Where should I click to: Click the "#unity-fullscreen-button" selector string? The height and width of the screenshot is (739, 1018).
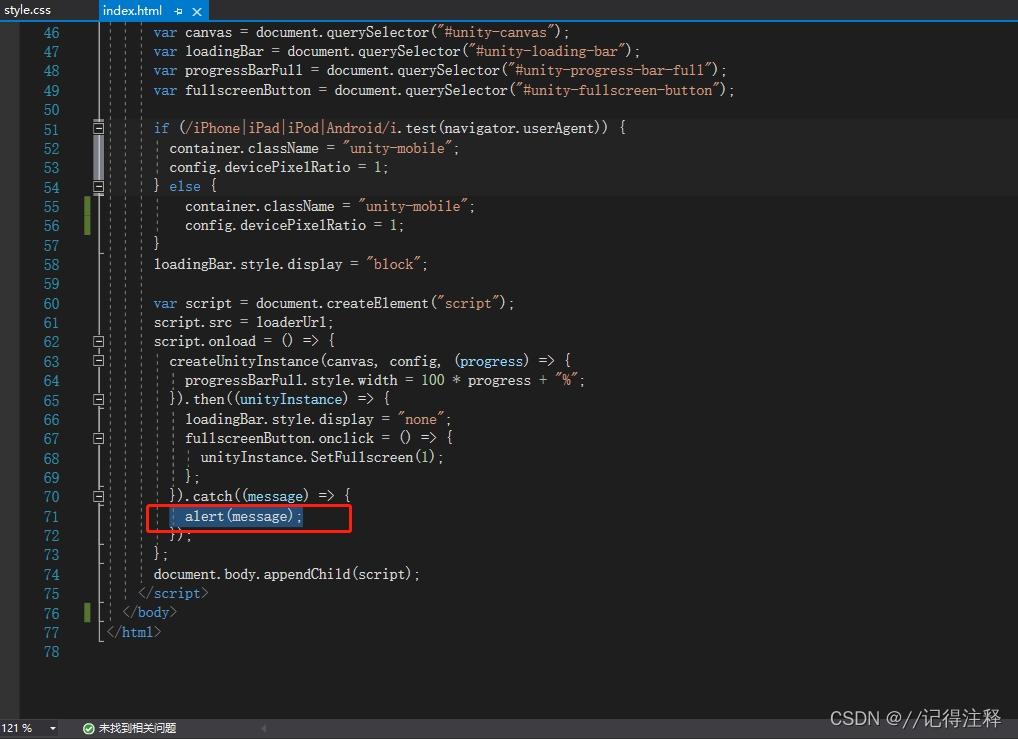point(619,90)
